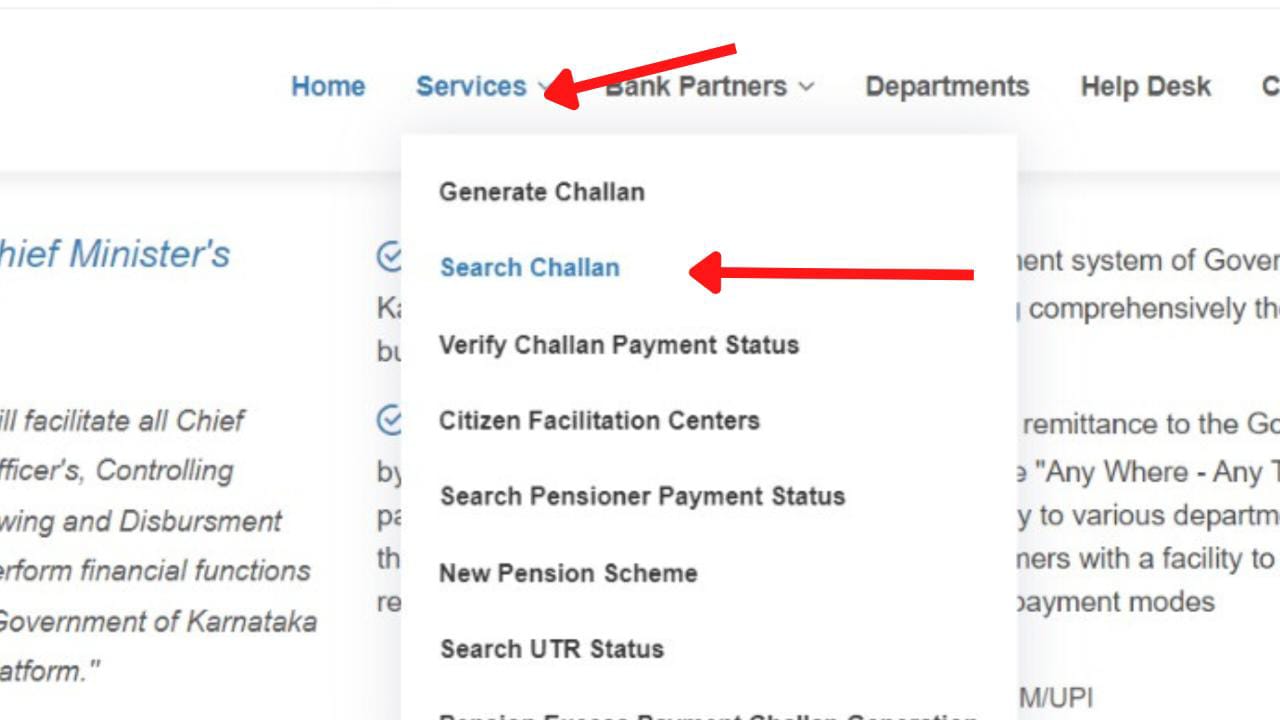Select Generate Challan from the menu
Screen dimensions: 1280x720
click(x=542, y=192)
